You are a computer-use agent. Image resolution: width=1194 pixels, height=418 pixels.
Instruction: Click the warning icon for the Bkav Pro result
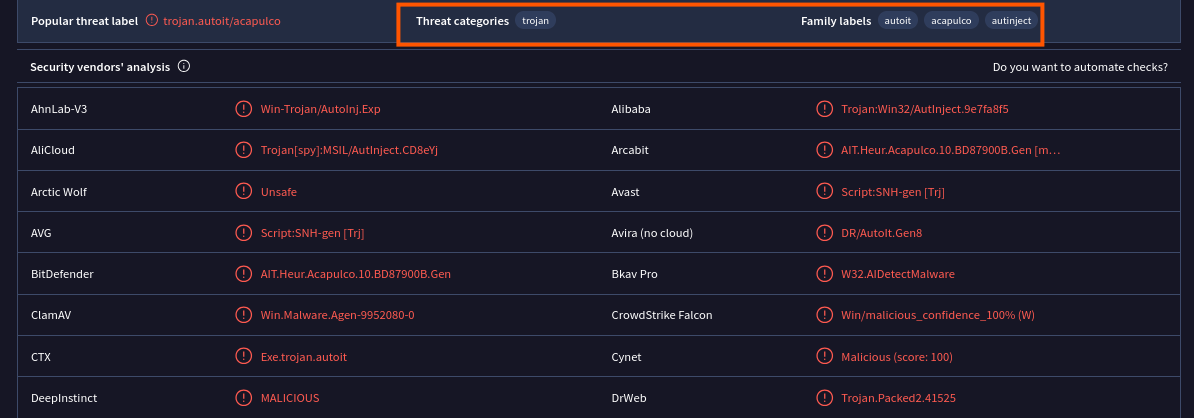click(x=824, y=274)
